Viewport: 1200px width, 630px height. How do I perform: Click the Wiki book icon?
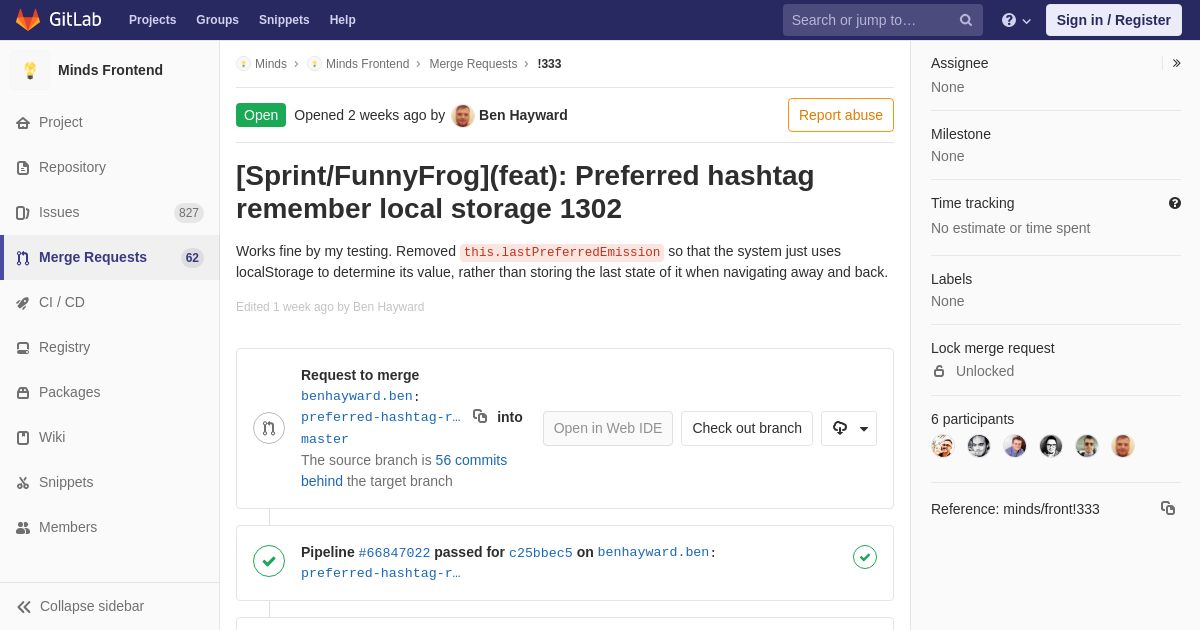[x=23, y=438]
